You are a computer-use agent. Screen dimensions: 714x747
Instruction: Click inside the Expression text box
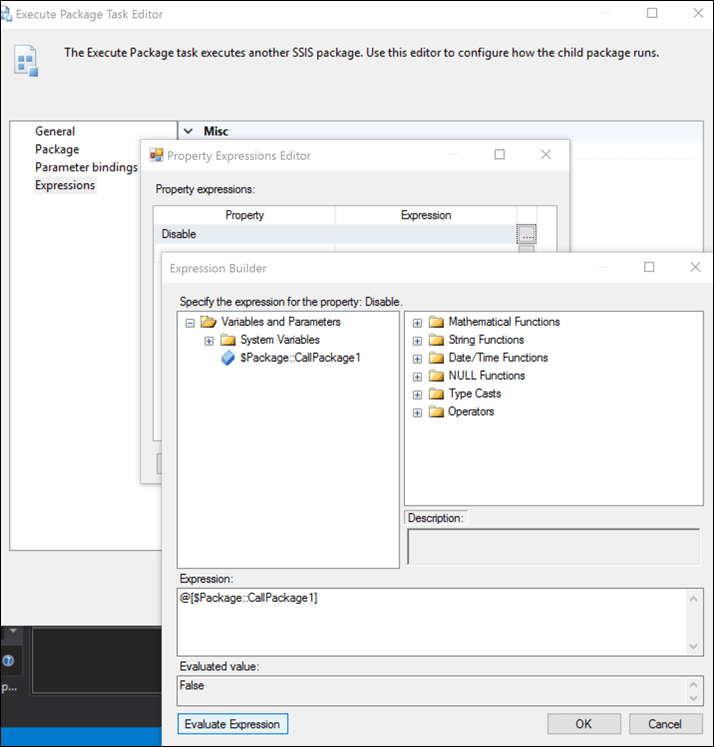[430, 621]
